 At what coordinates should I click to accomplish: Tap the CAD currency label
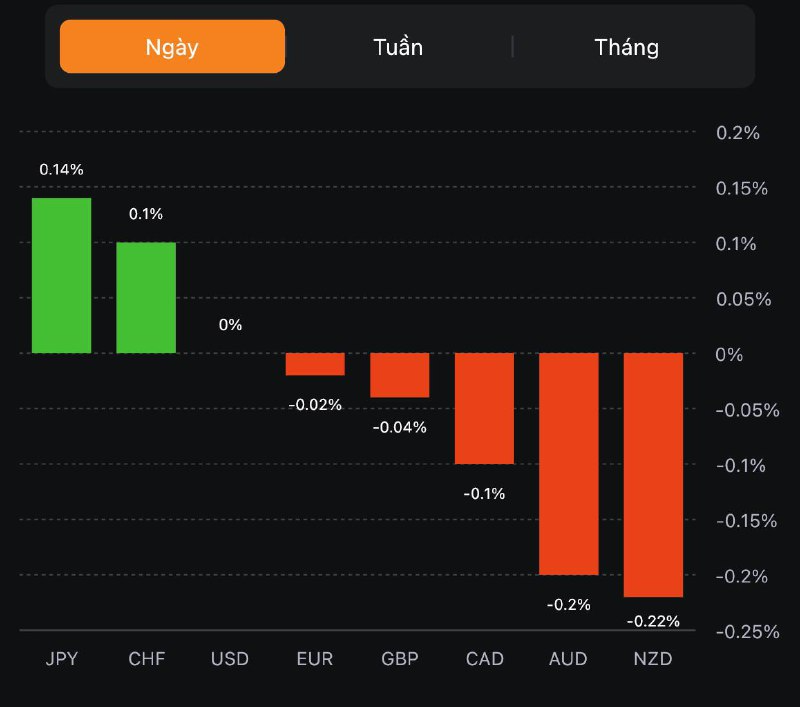pyautogui.click(x=485, y=659)
